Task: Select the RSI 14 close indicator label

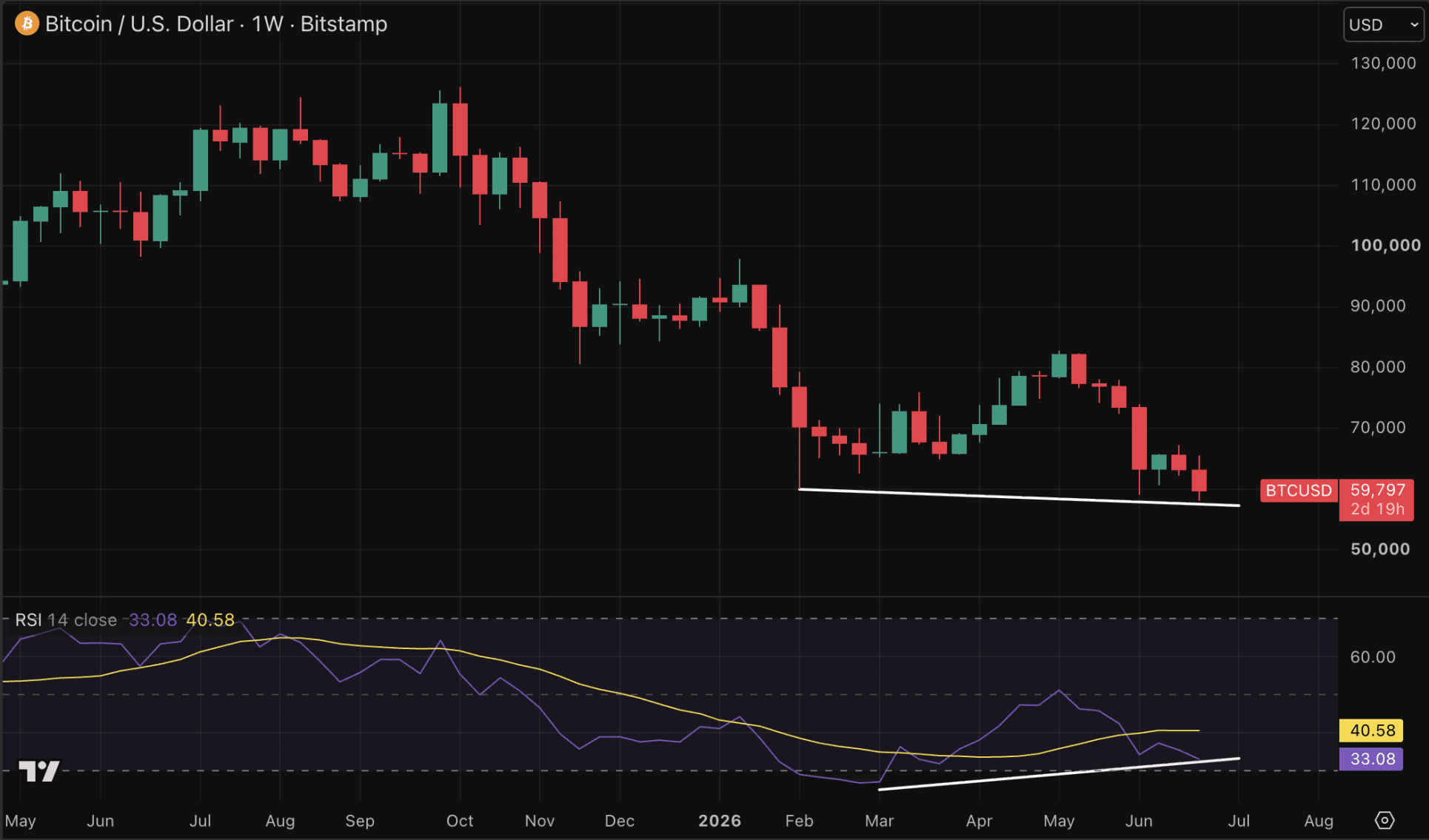Action: 66,619
